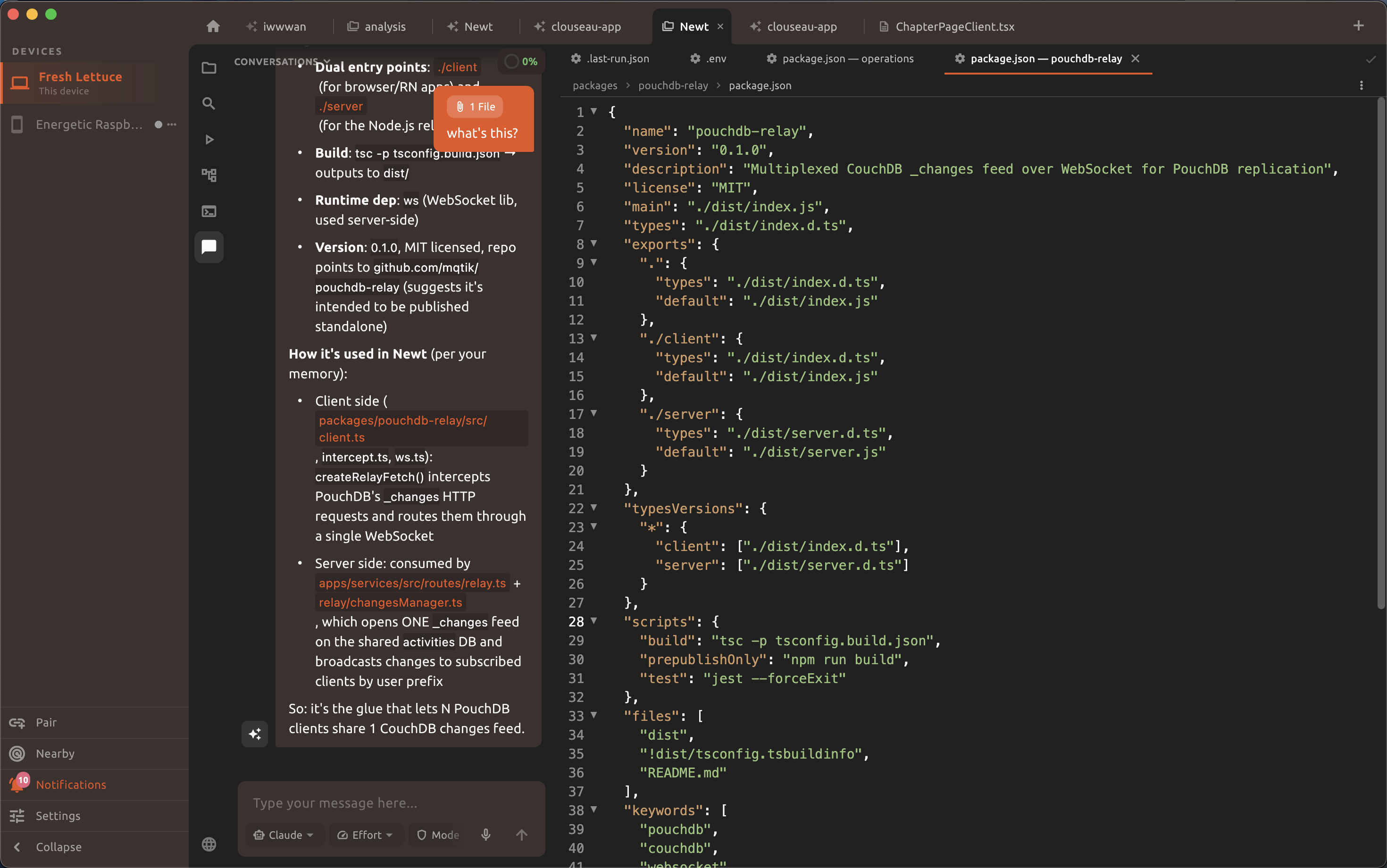Viewport: 1387px width, 868px height.
Task: Open the chat conversations icon
Action: point(209,247)
